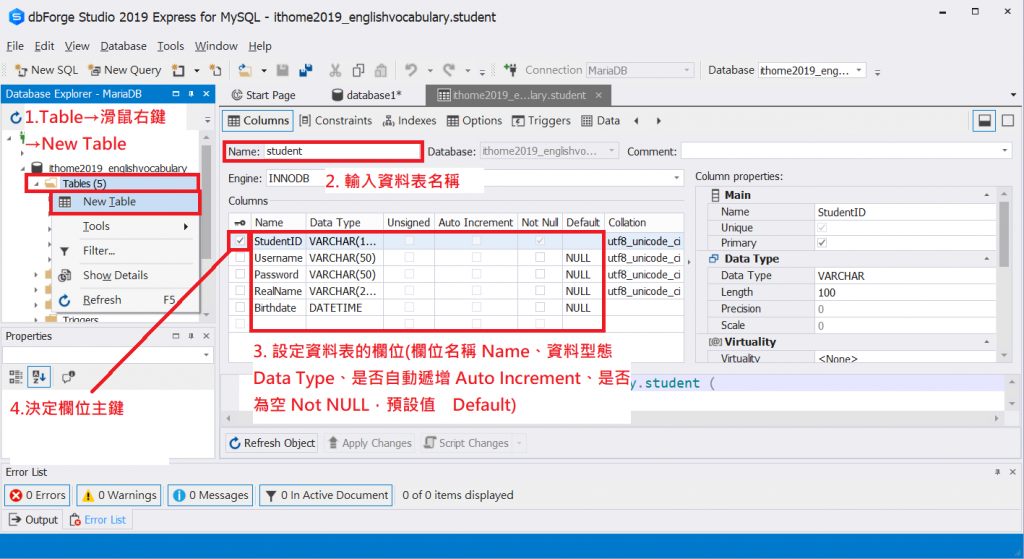Click the Paste icon in toolbar
The height and width of the screenshot is (559, 1024).
[381, 70]
